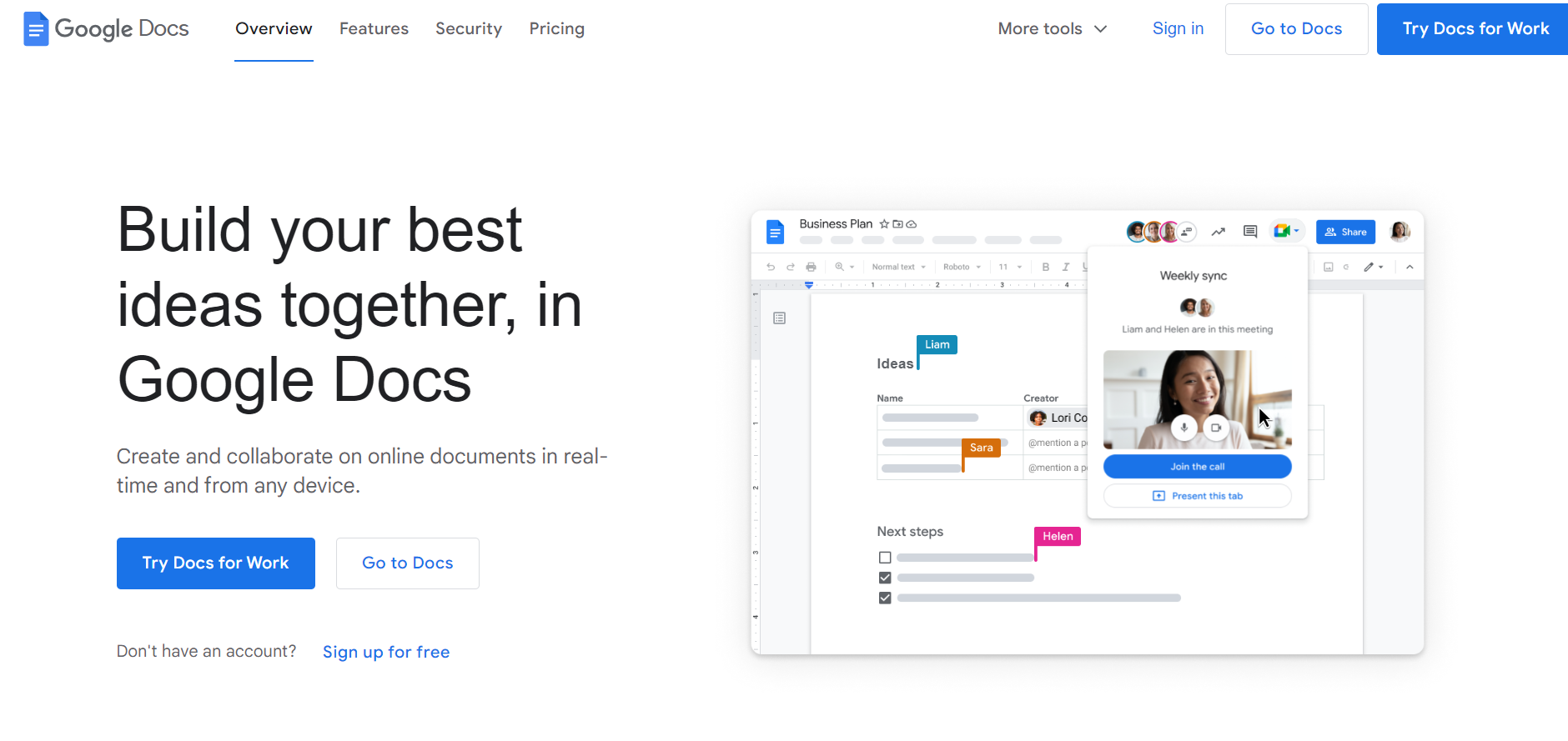The height and width of the screenshot is (741, 1568).
Task: Click the two-person avatars under Weekly sync
Action: click(1198, 308)
